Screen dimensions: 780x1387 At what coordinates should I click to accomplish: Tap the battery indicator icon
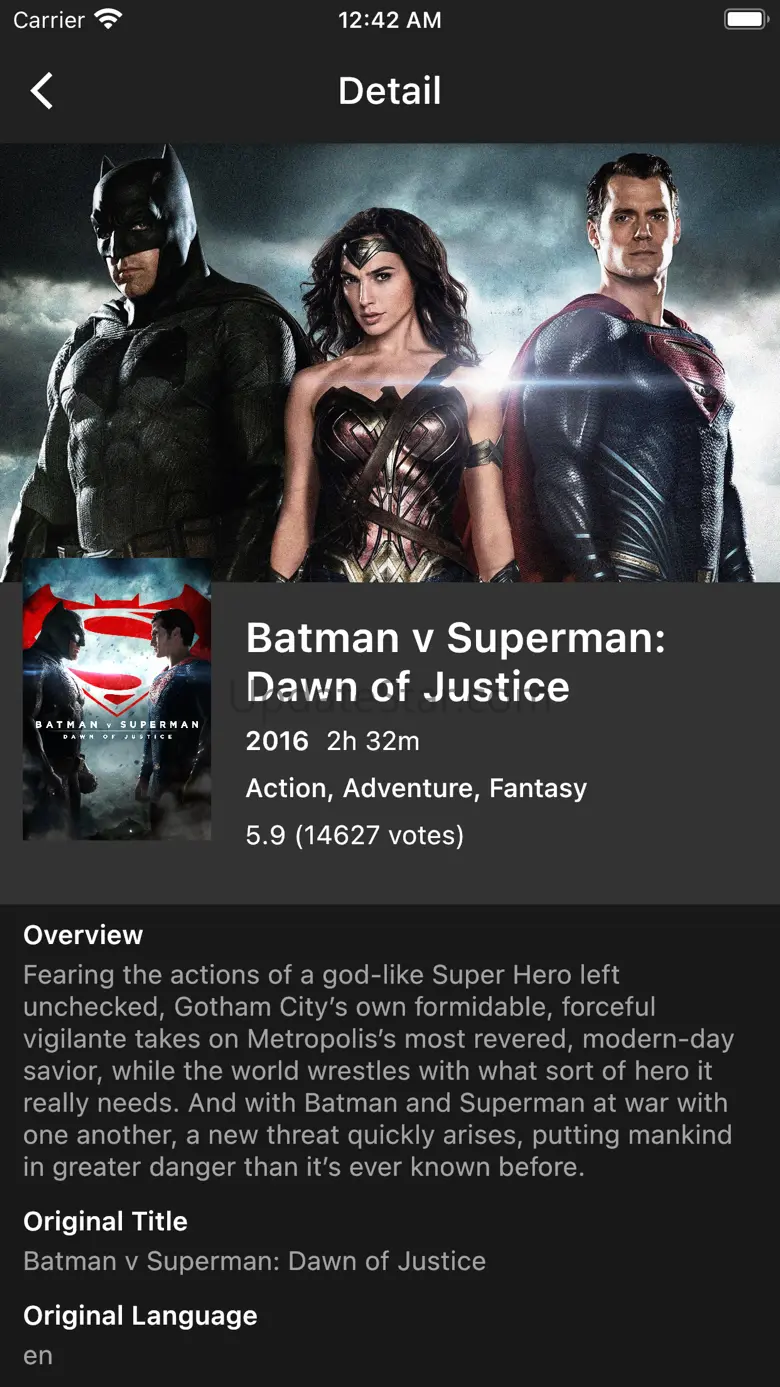(x=744, y=19)
